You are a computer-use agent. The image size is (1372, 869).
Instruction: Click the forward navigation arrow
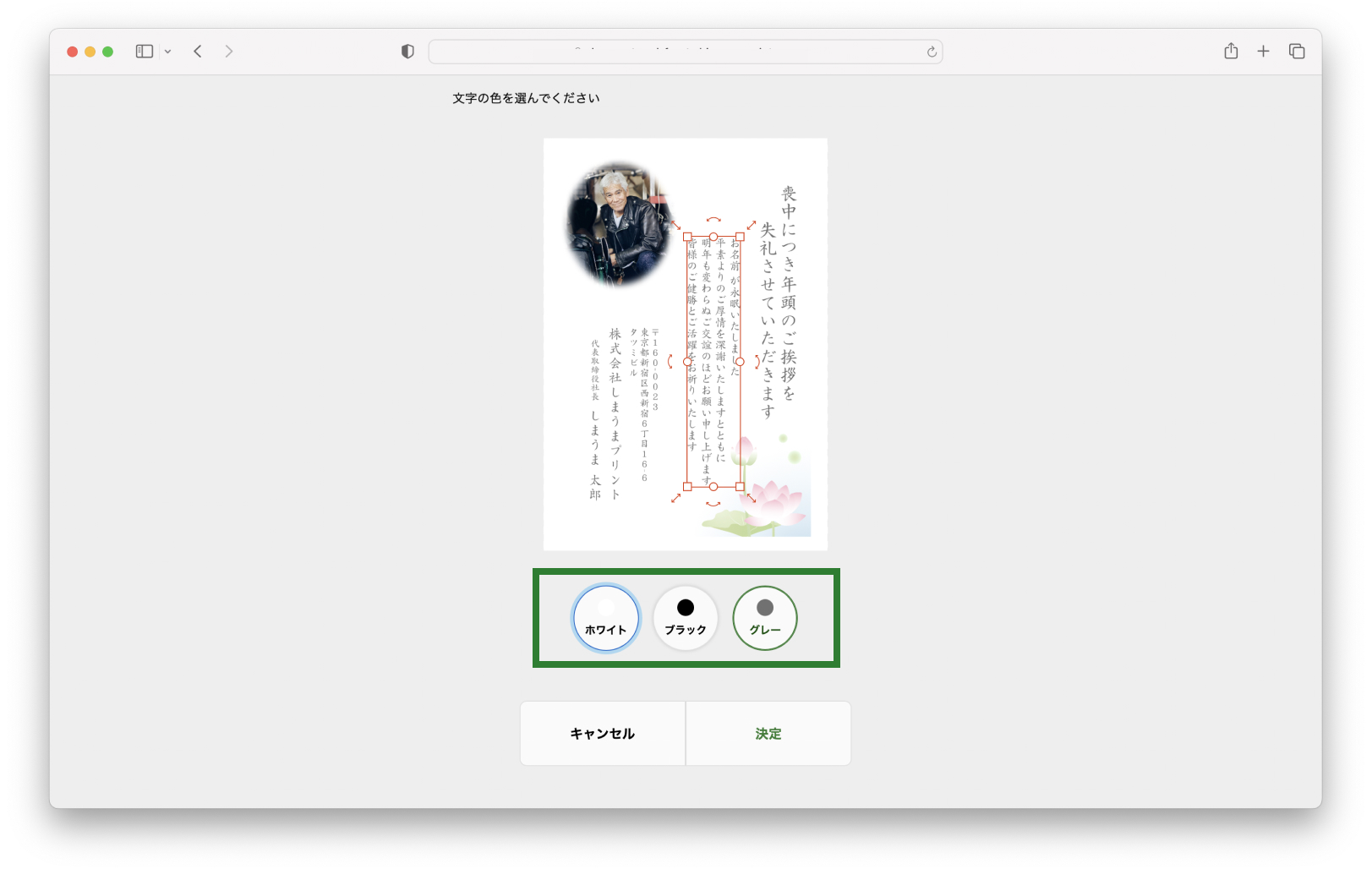click(228, 52)
